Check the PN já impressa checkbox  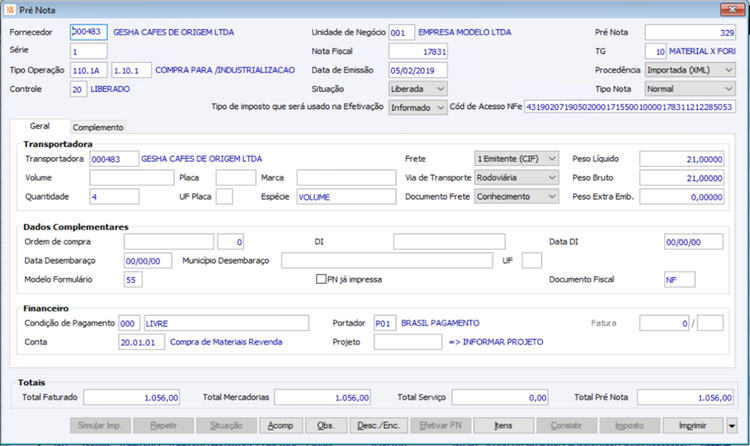click(x=321, y=279)
